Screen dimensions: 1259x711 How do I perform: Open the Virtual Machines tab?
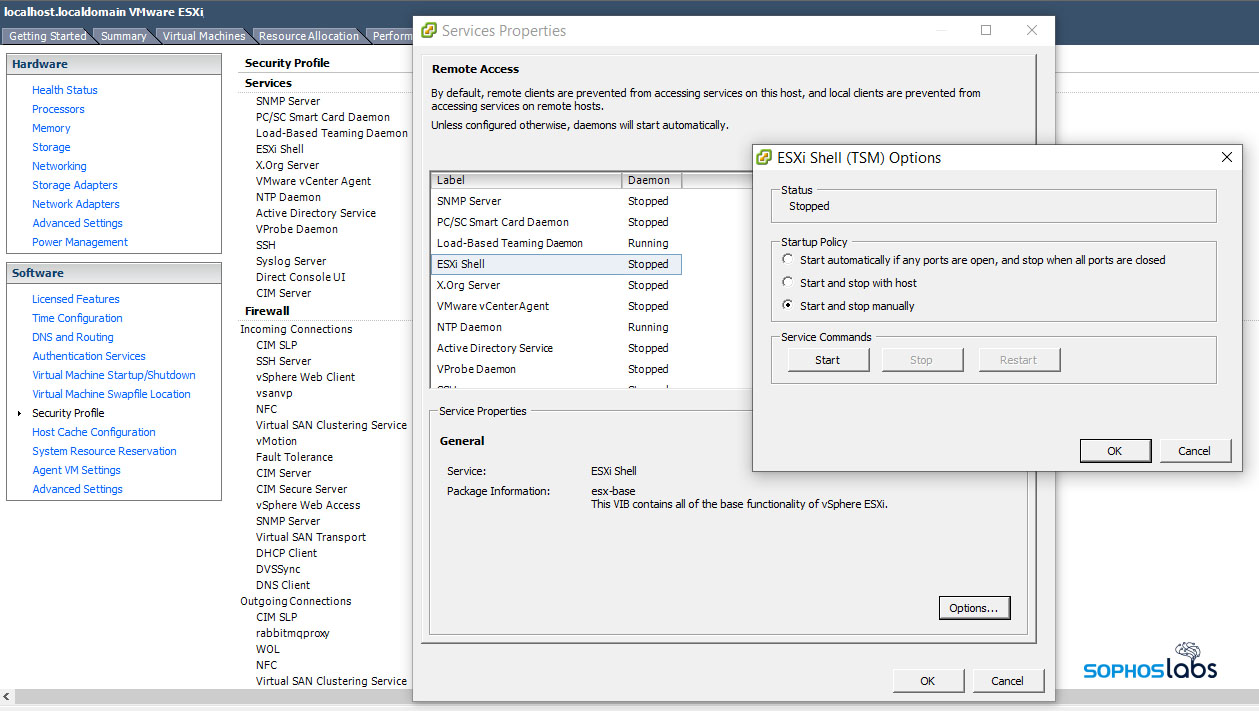[x=203, y=36]
